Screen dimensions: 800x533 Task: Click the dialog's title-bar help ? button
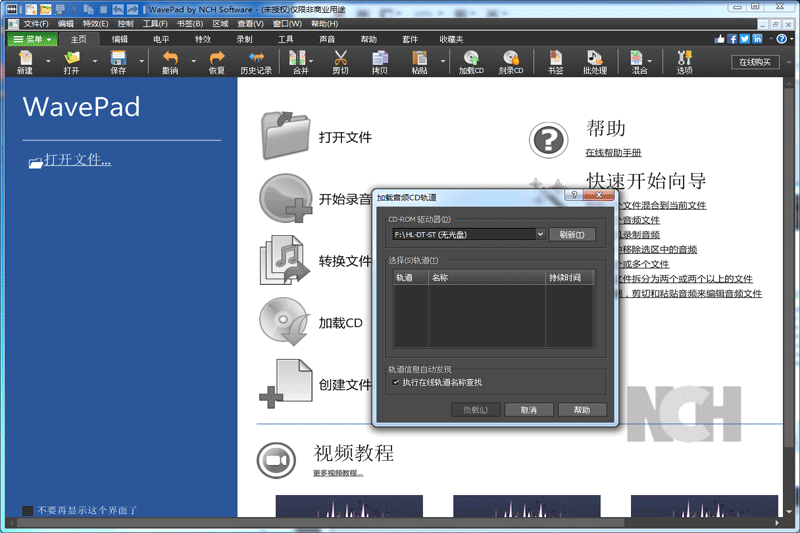click(574, 195)
